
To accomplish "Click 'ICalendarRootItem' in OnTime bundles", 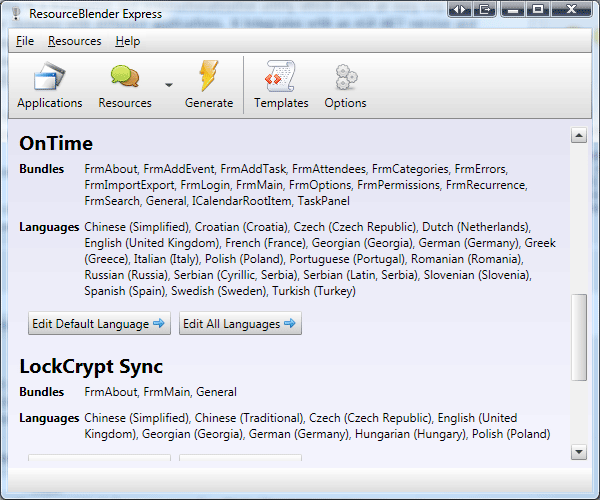I will point(241,201).
